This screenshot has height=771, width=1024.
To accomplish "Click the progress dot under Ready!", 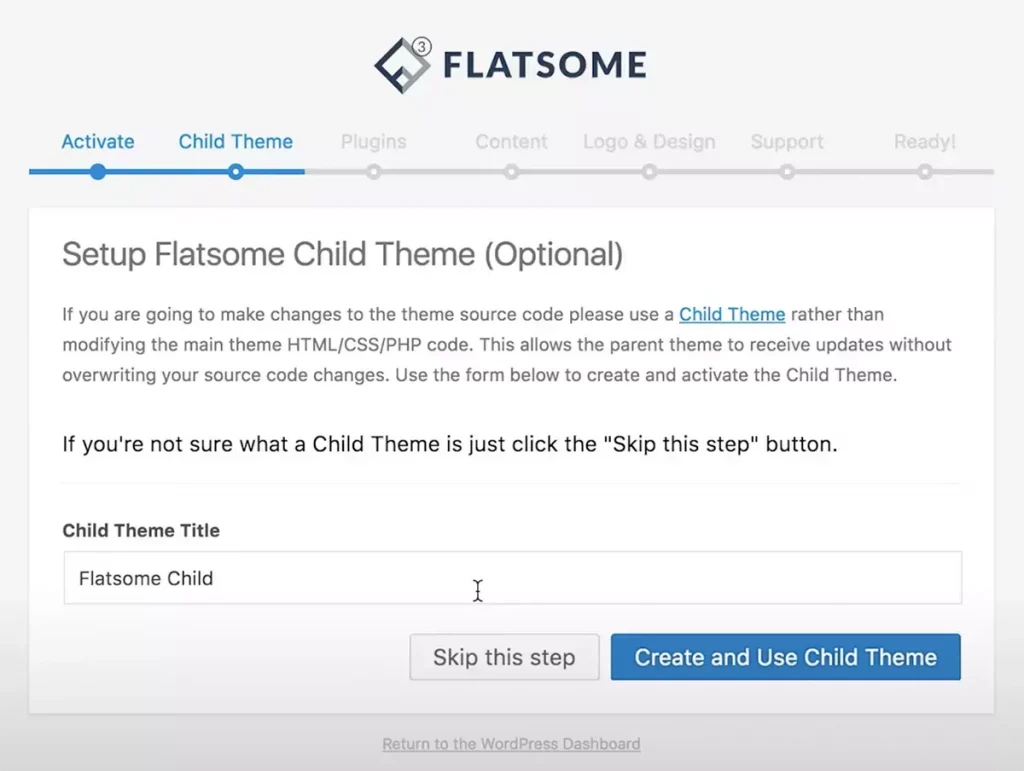I will (x=926, y=172).
